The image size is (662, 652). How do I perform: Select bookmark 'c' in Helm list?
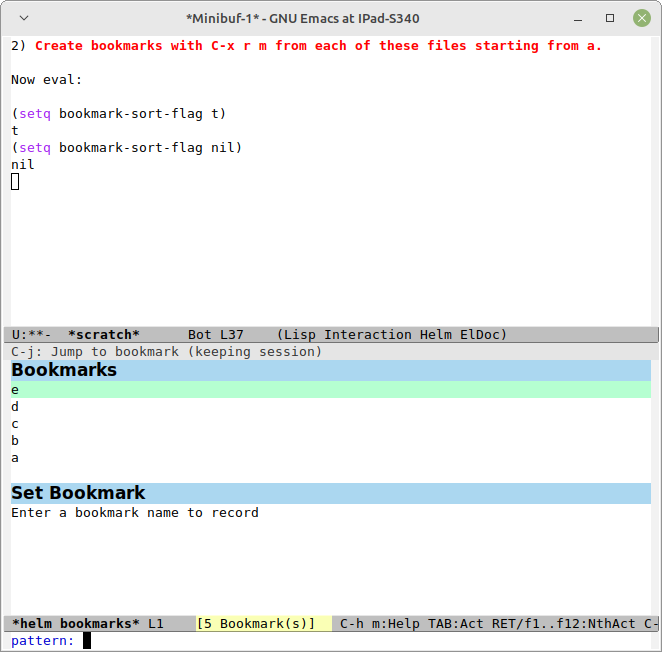[x=331, y=424]
